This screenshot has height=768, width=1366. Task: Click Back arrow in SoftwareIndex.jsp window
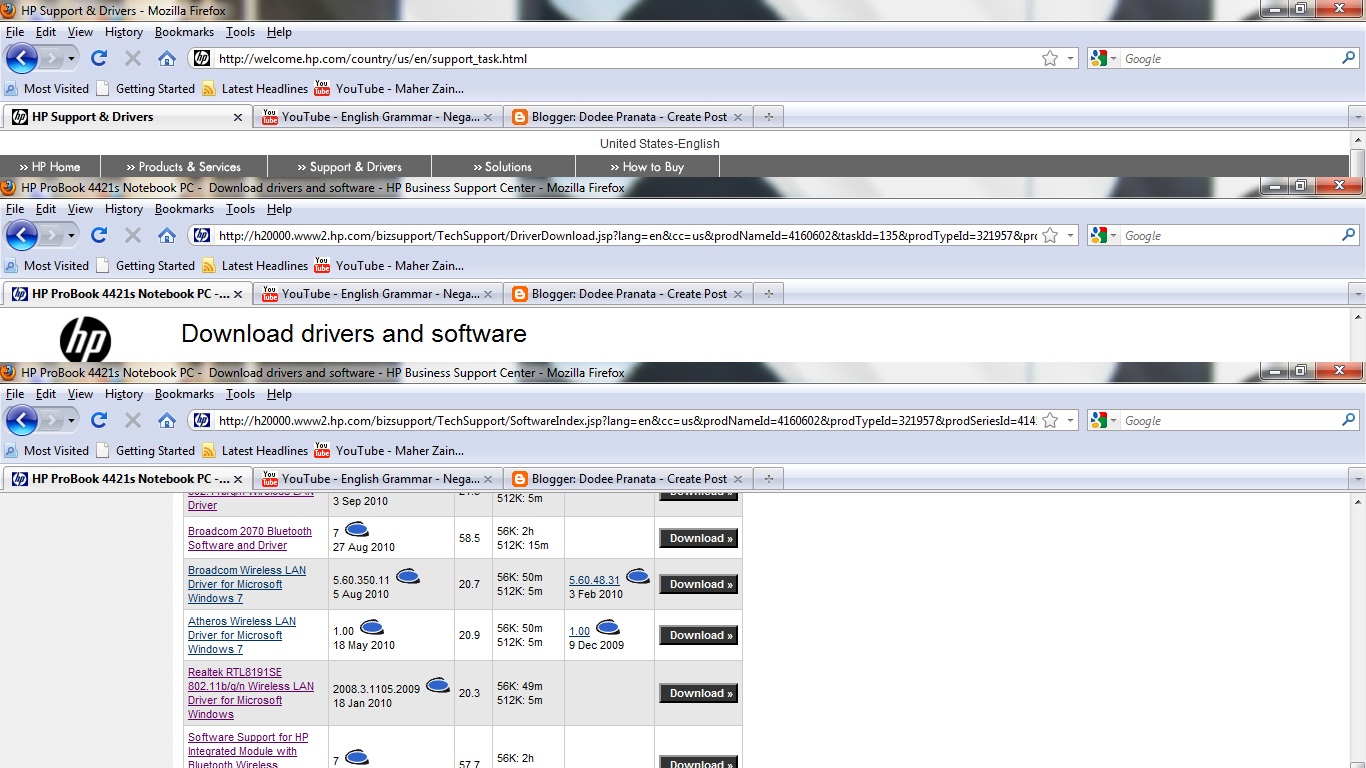click(22, 420)
